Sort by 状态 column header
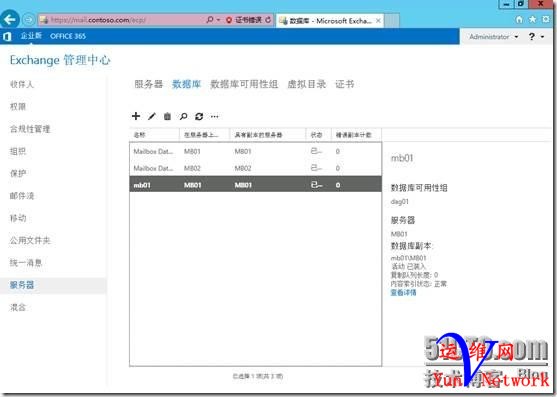The width and height of the screenshot is (557, 397). click(318, 135)
